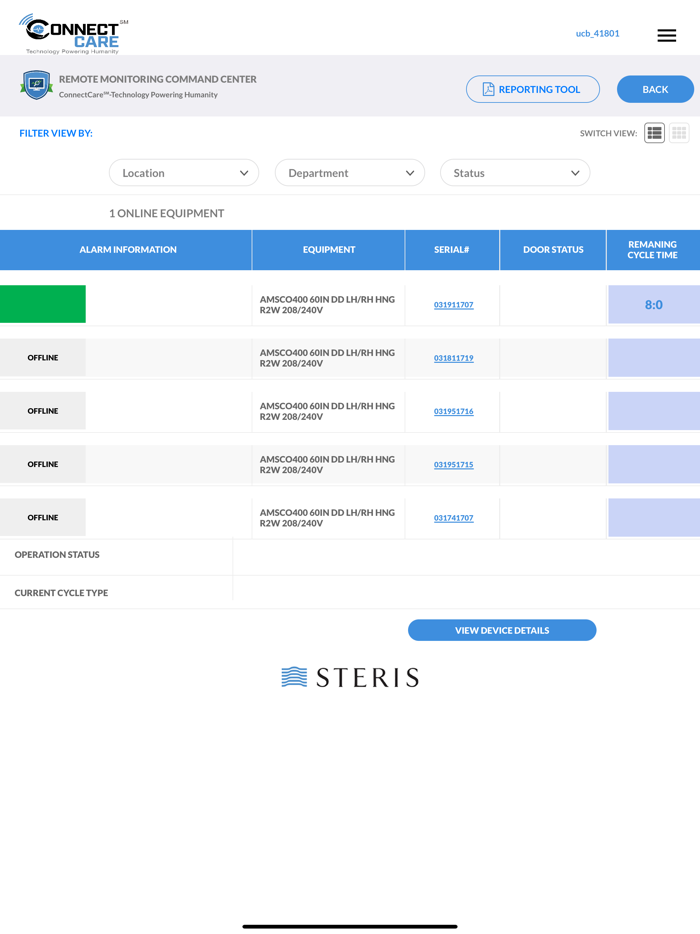Open serial number 031741707

pos(453,518)
